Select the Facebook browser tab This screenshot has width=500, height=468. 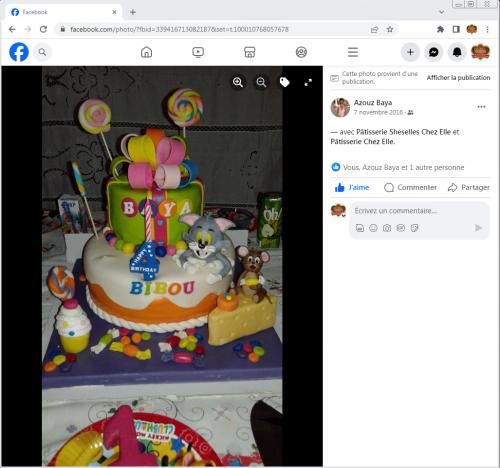pos(63,12)
